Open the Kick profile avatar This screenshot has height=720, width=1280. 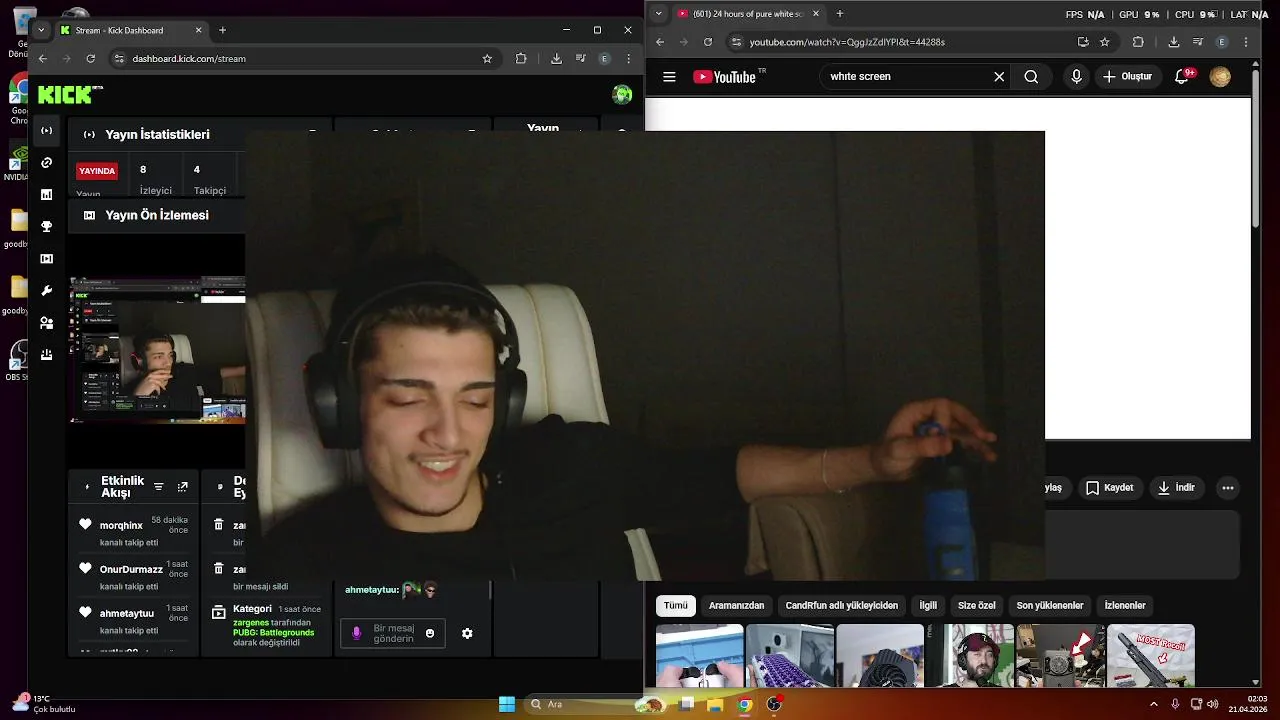point(622,95)
